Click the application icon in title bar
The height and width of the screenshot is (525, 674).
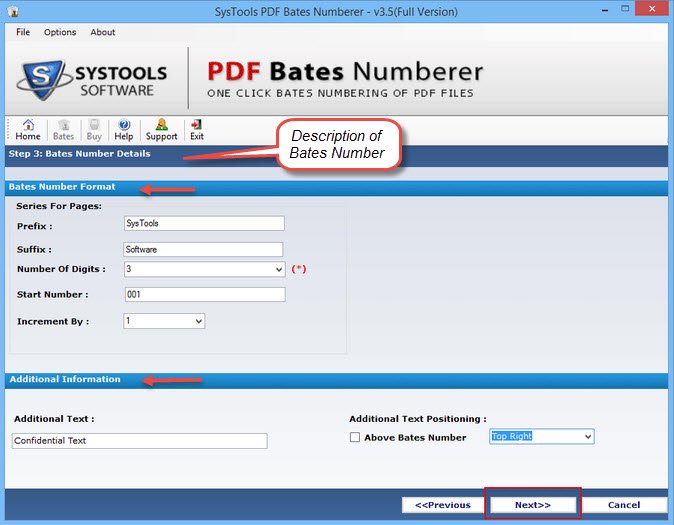pyautogui.click(x=13, y=11)
